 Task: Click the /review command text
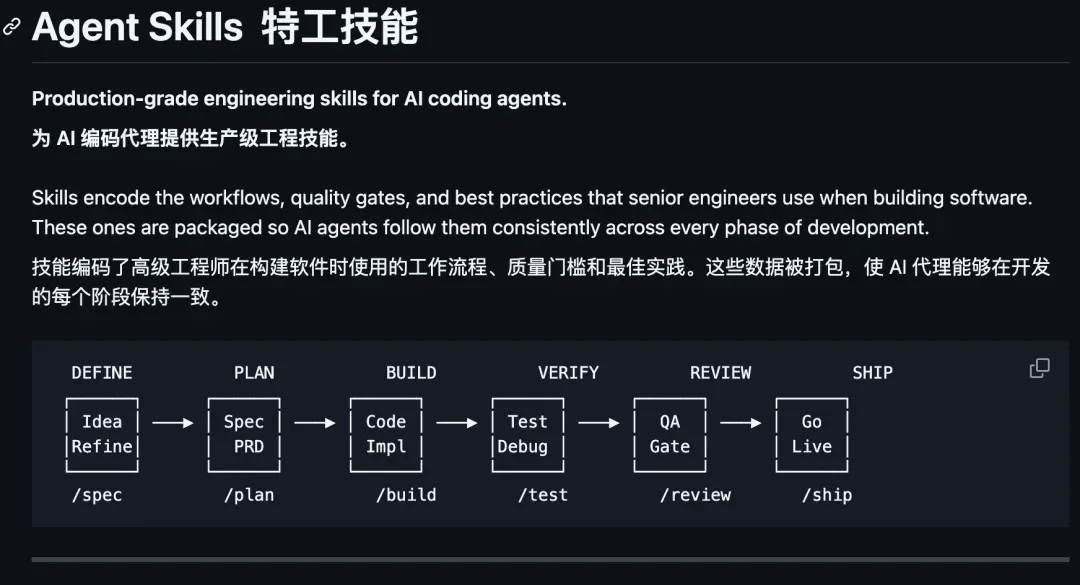(x=696, y=495)
